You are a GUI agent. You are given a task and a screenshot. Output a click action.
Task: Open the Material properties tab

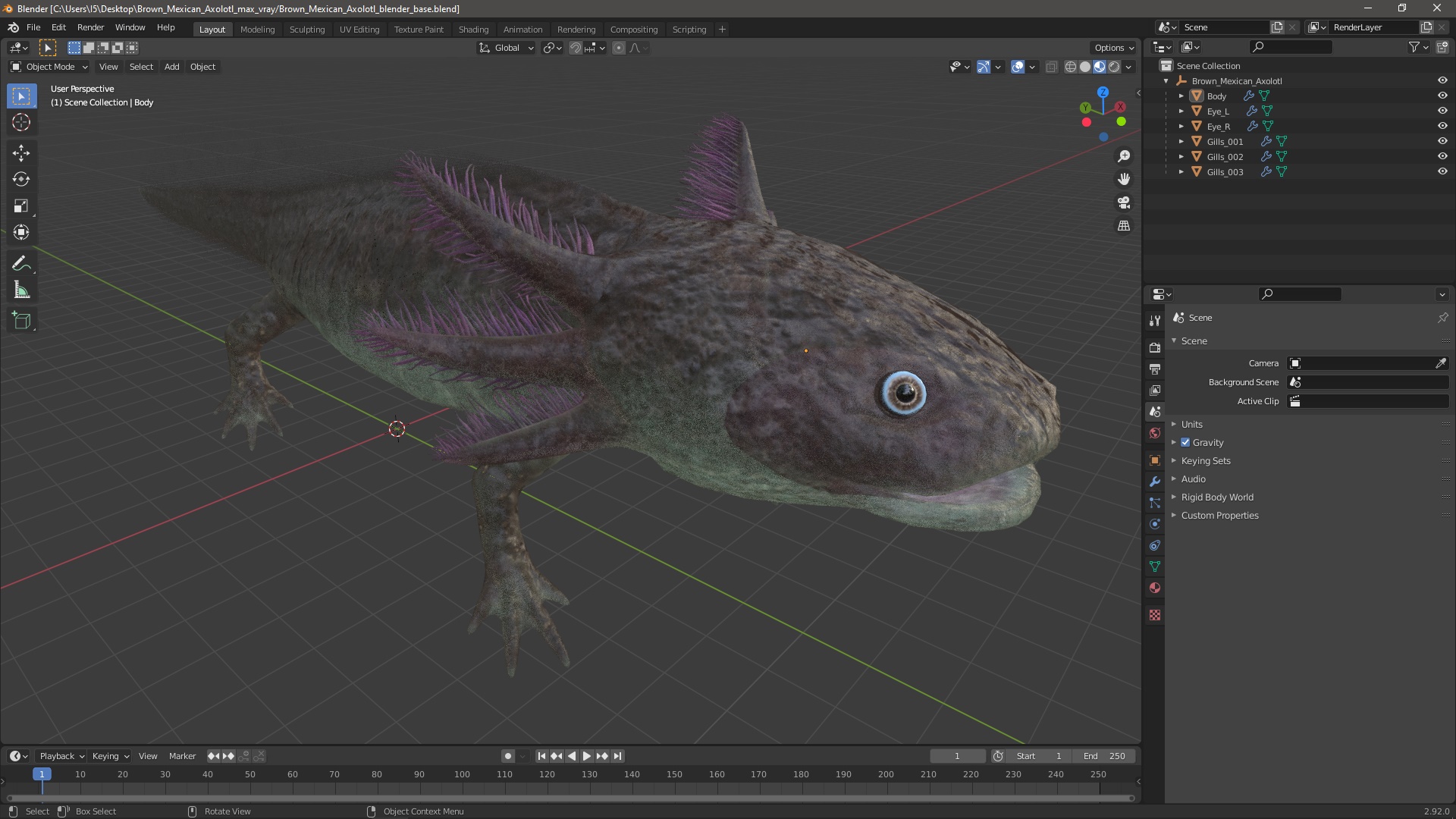[1155, 588]
